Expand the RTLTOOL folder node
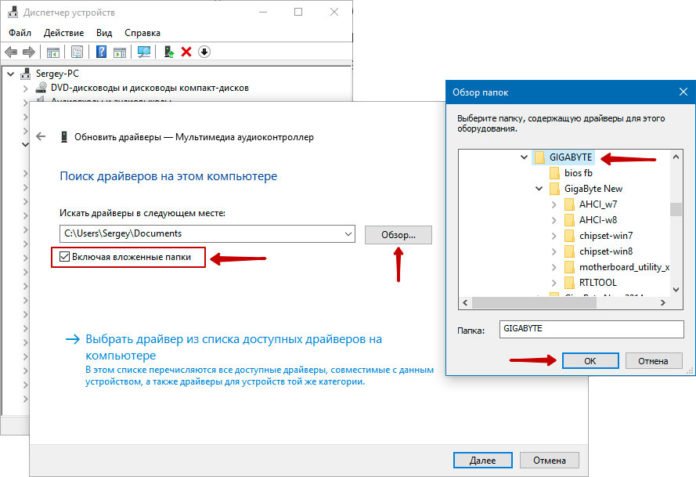Image resolution: width=696 pixels, height=477 pixels. click(554, 283)
